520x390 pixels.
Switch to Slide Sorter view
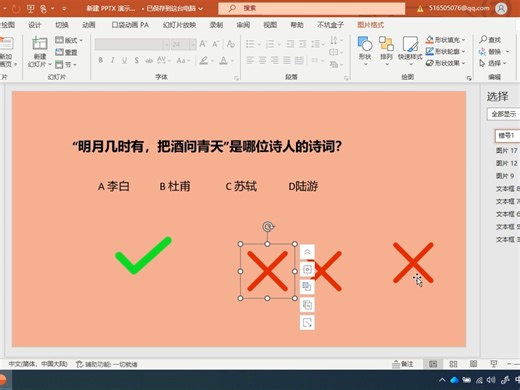coord(453,364)
